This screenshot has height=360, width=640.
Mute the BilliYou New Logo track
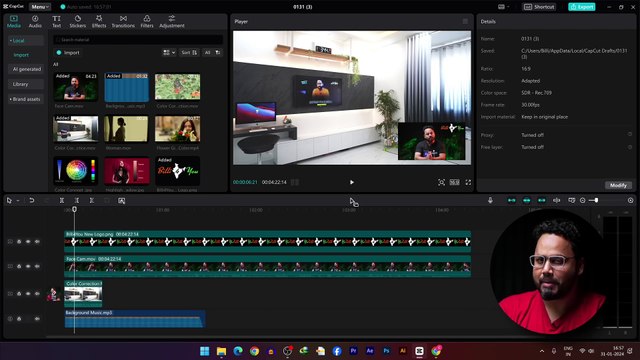pos(37,242)
